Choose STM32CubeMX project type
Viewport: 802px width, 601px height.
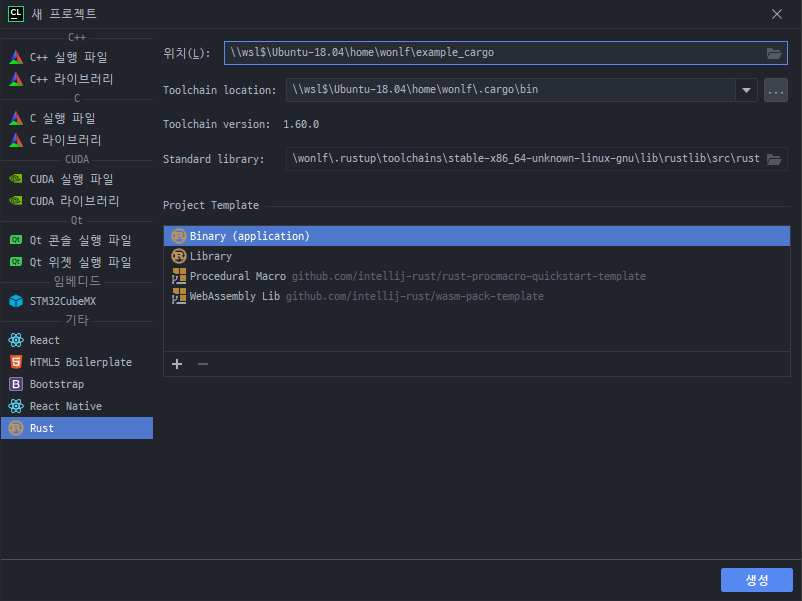click(x=77, y=301)
